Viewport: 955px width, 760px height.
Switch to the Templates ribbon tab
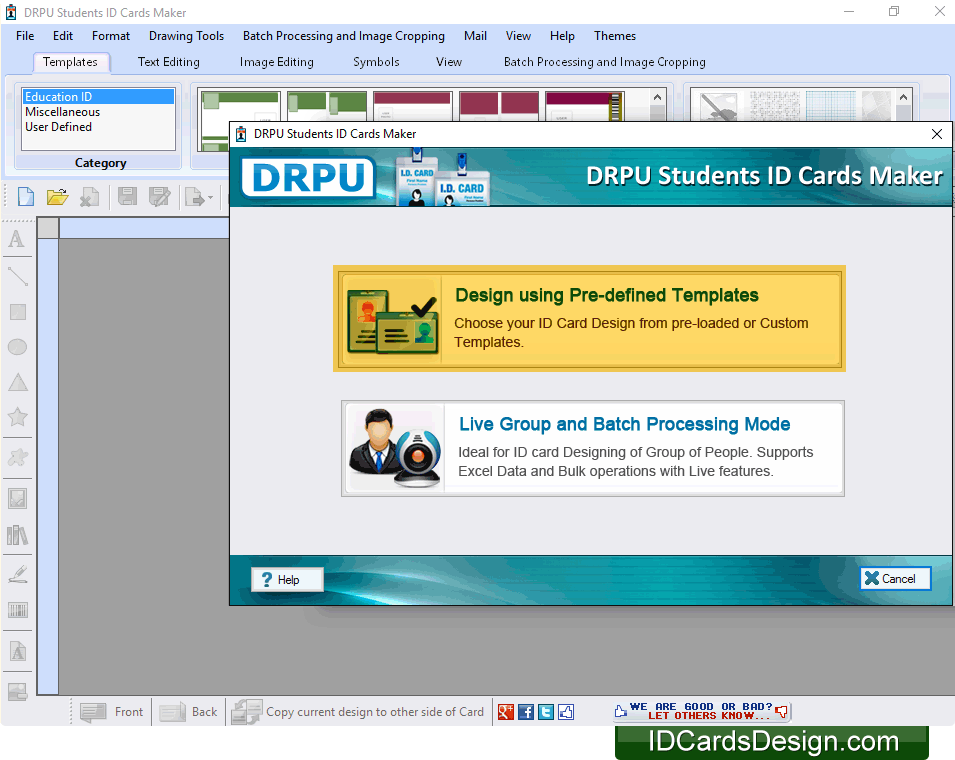click(70, 62)
